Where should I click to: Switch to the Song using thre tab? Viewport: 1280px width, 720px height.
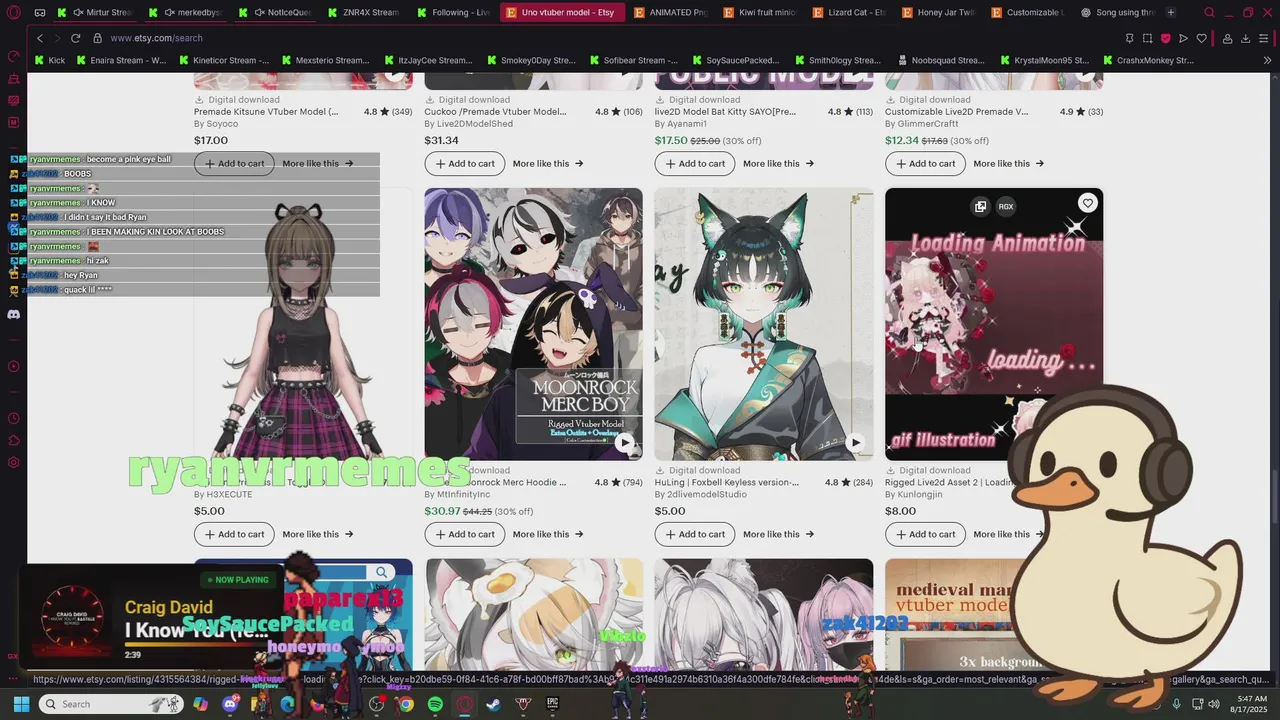(x=1118, y=13)
